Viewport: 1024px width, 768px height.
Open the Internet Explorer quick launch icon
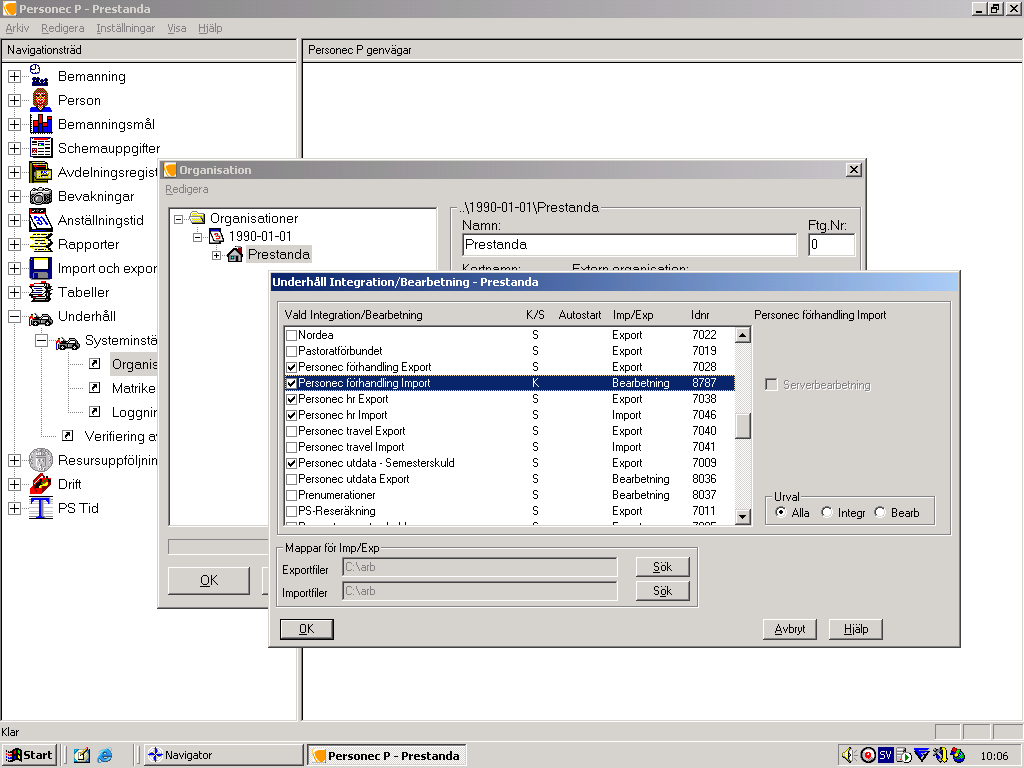[104, 755]
